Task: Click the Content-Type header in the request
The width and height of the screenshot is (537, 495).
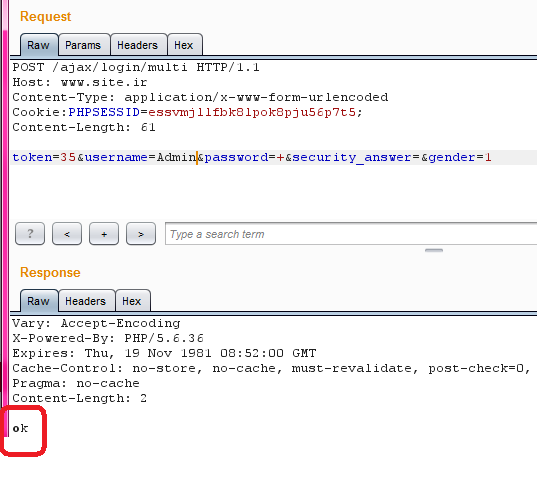Action: click(200, 97)
